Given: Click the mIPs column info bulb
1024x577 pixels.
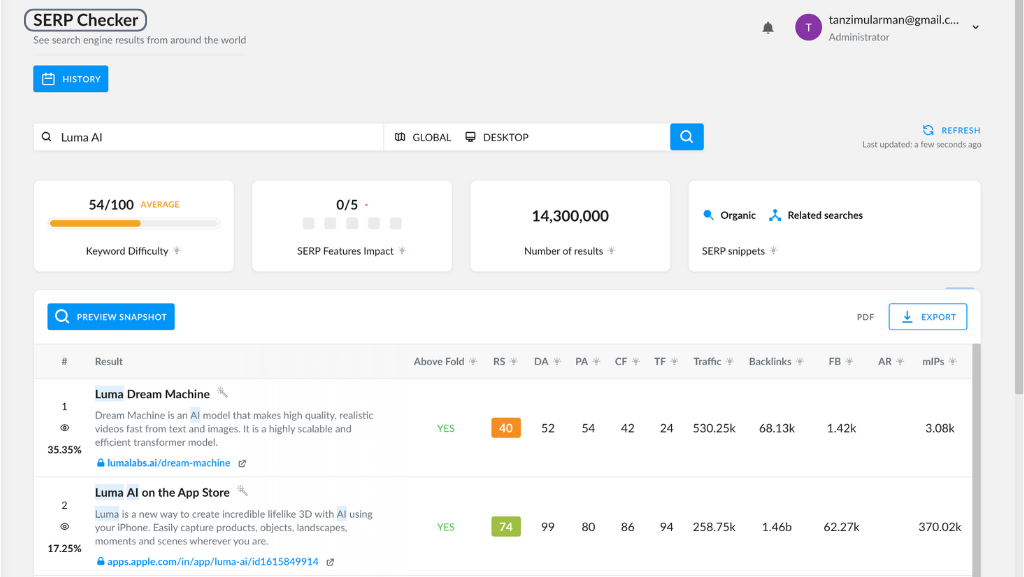Looking at the screenshot, I should pos(952,362).
